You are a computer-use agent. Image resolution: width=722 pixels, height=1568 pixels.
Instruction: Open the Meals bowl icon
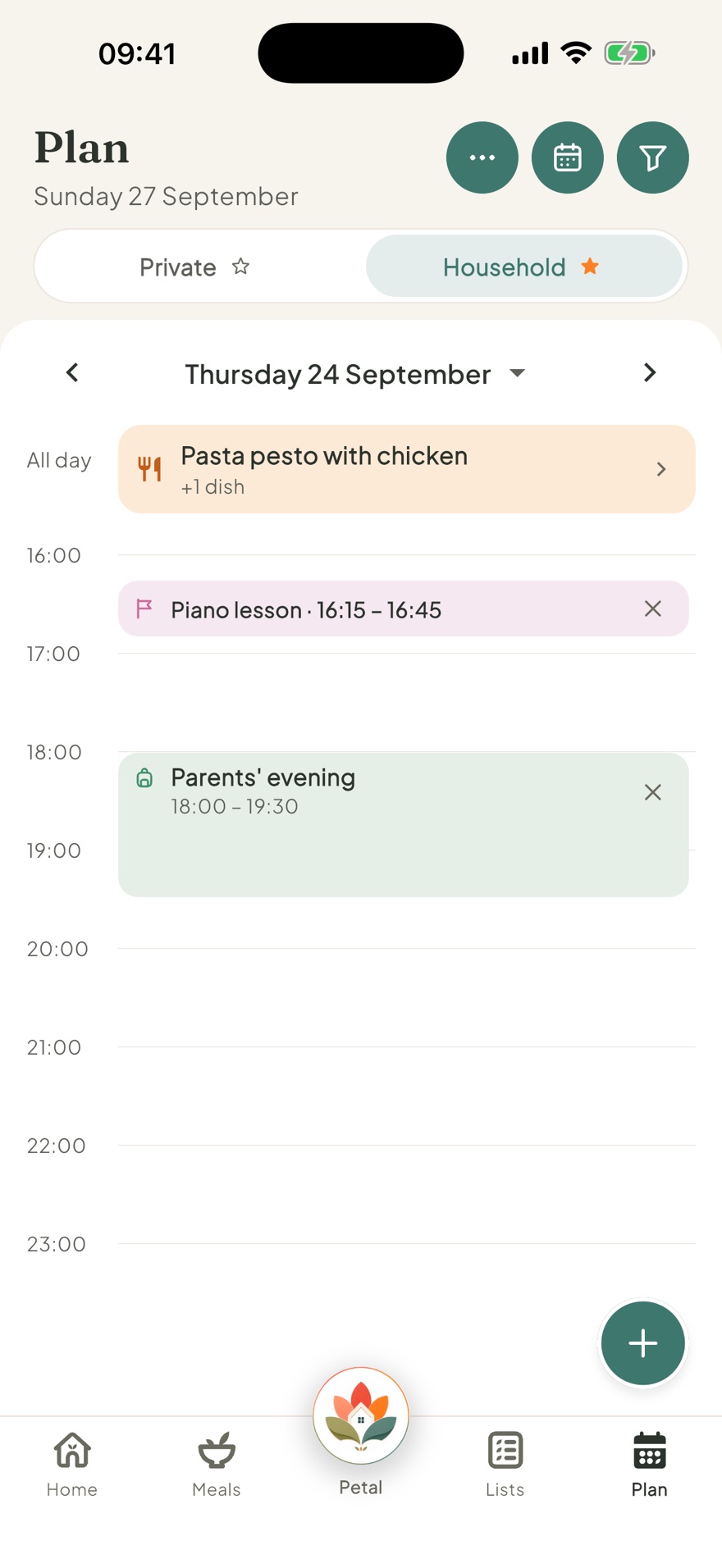[217, 1450]
